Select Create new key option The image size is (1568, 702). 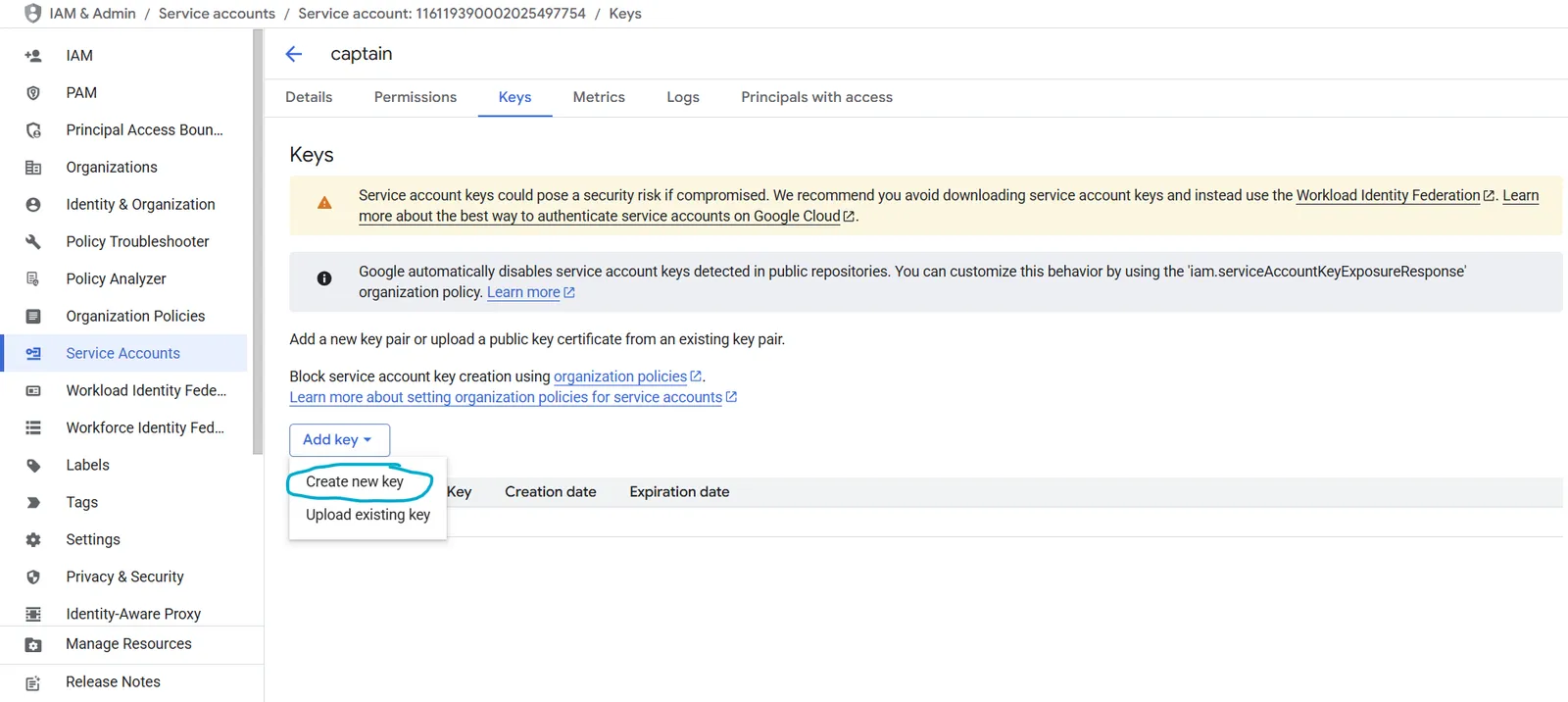pyautogui.click(x=355, y=482)
